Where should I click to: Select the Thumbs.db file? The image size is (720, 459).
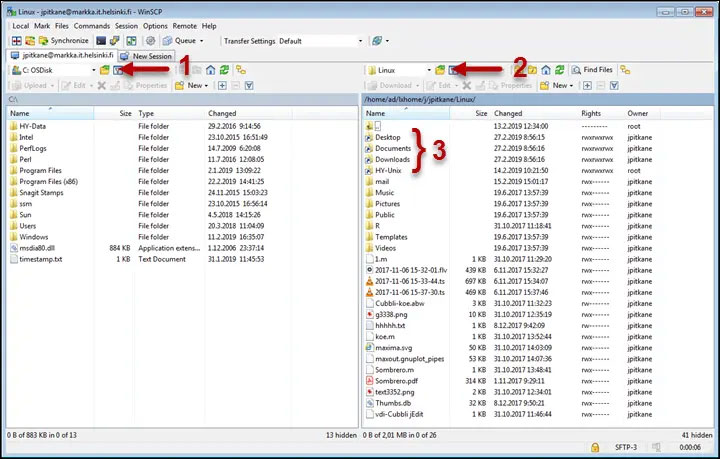pos(388,403)
